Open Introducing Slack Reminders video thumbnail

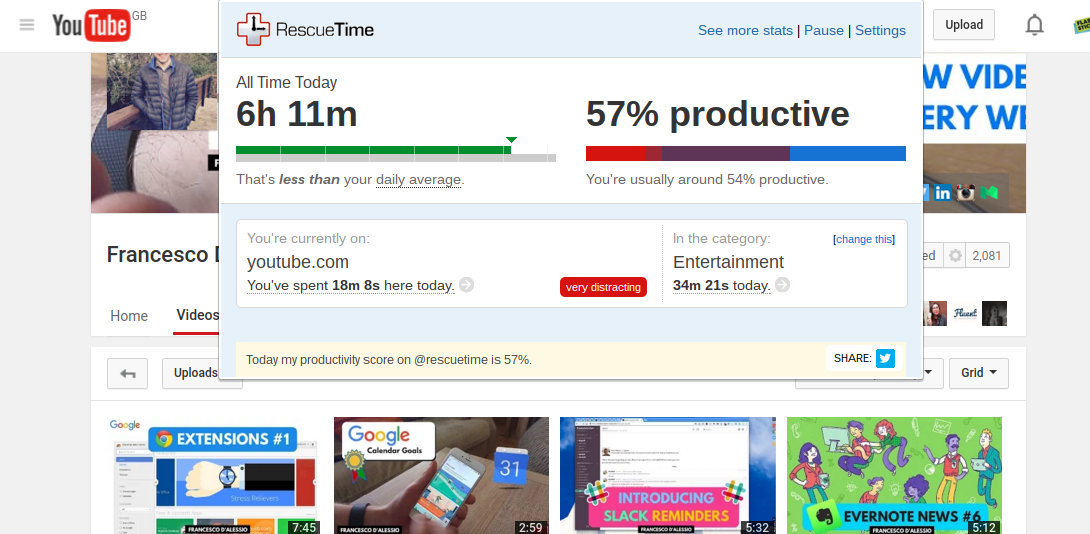[668, 476]
